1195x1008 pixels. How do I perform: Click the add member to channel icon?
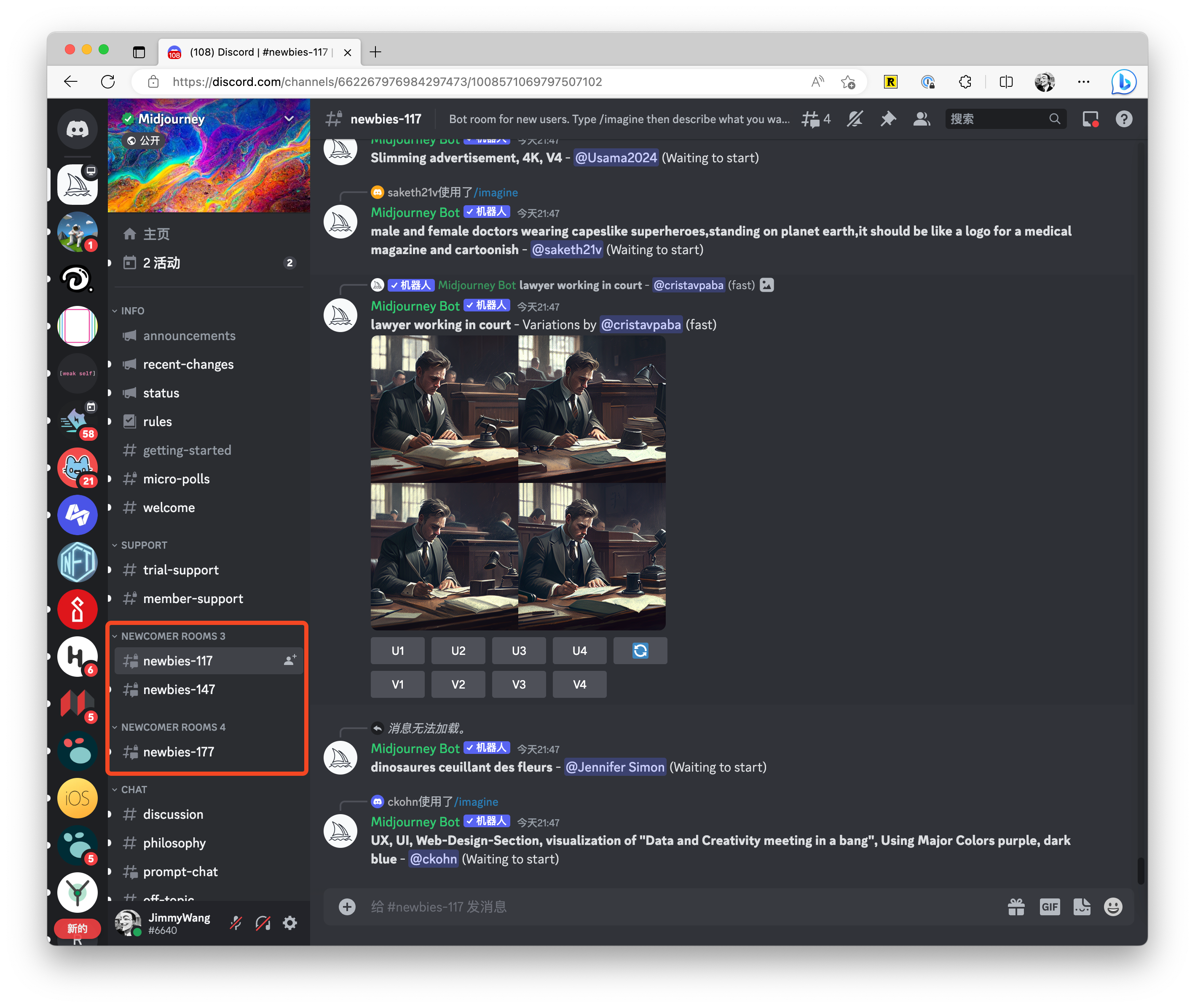point(291,659)
